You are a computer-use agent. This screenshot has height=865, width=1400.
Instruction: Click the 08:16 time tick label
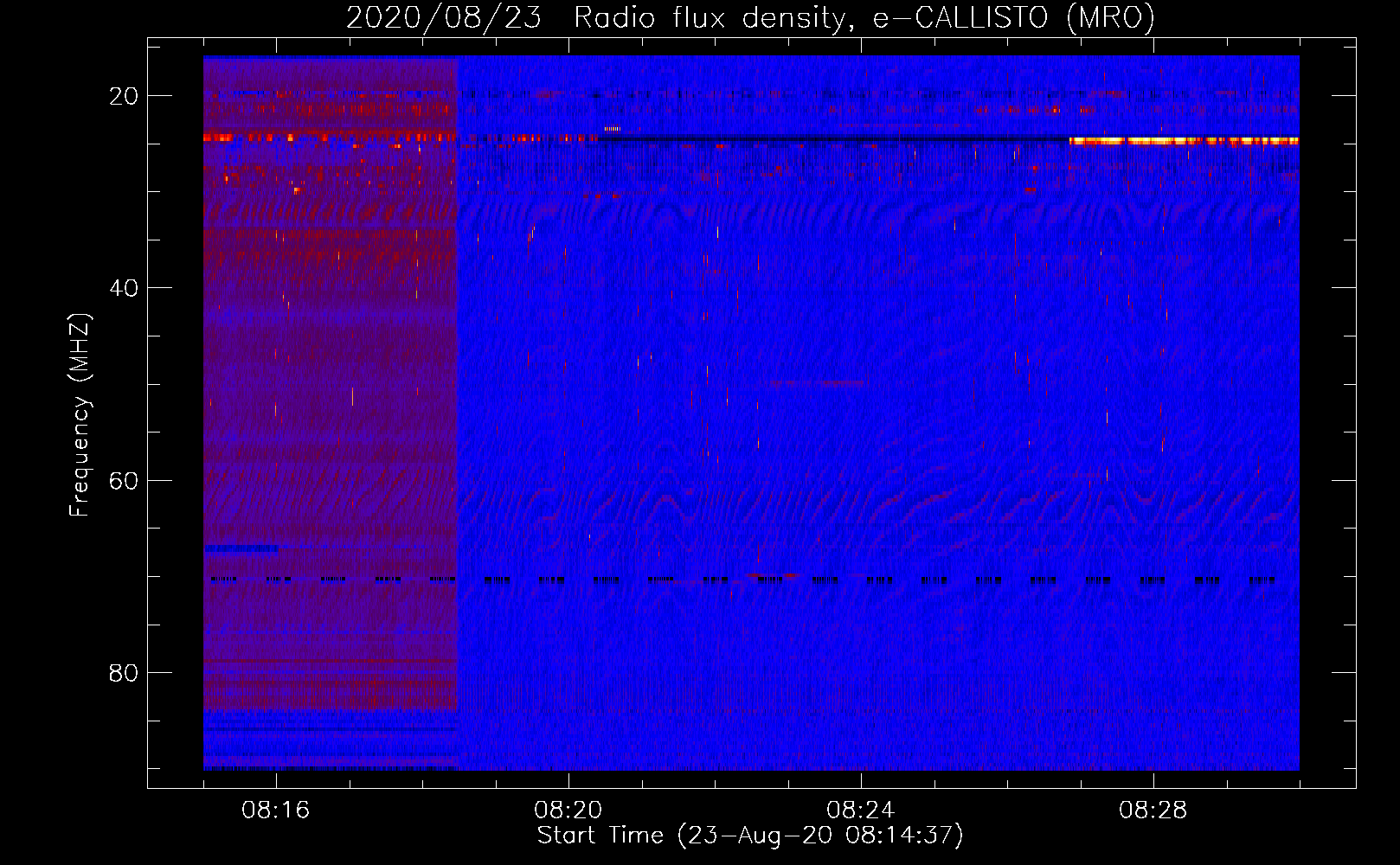[x=276, y=811]
